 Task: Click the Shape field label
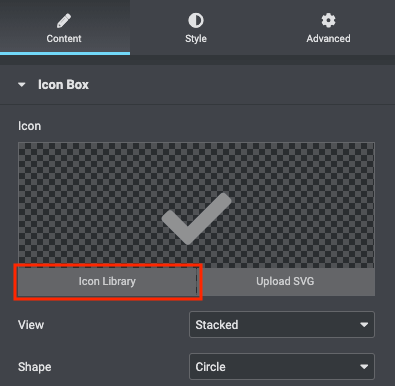click(35, 367)
